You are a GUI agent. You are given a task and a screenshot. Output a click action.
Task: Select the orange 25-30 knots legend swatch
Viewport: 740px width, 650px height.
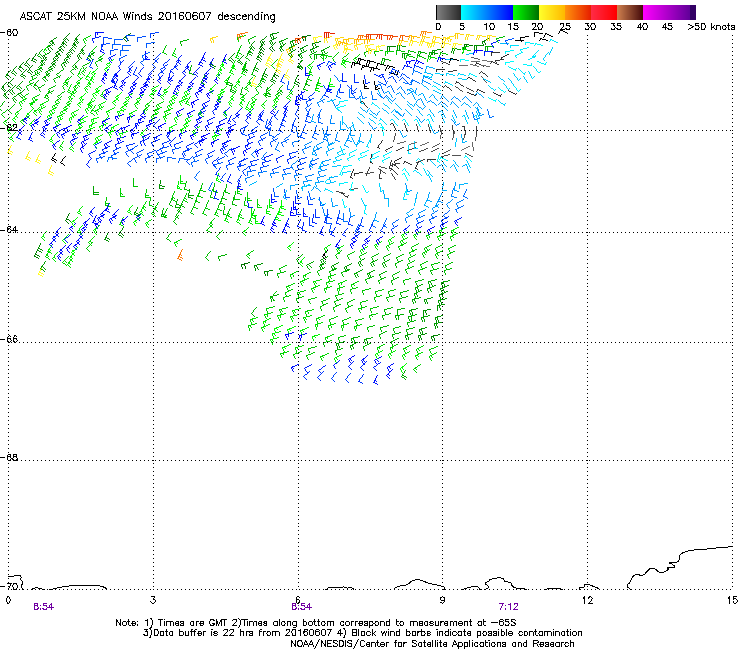pos(578,12)
